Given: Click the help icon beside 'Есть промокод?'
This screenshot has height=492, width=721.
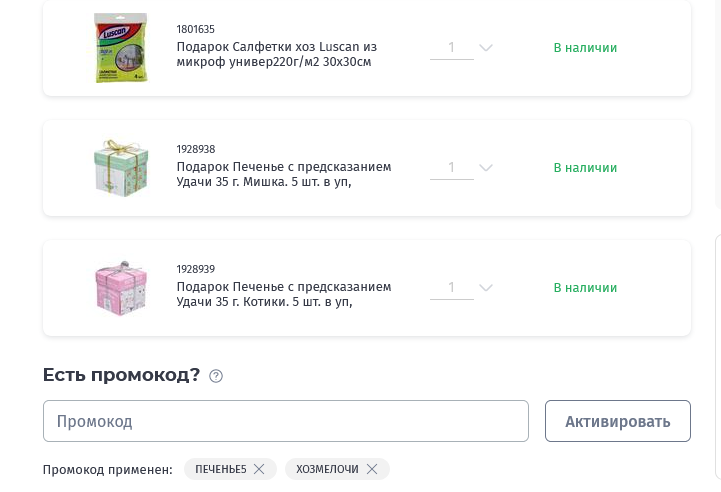Looking at the screenshot, I should [216, 376].
